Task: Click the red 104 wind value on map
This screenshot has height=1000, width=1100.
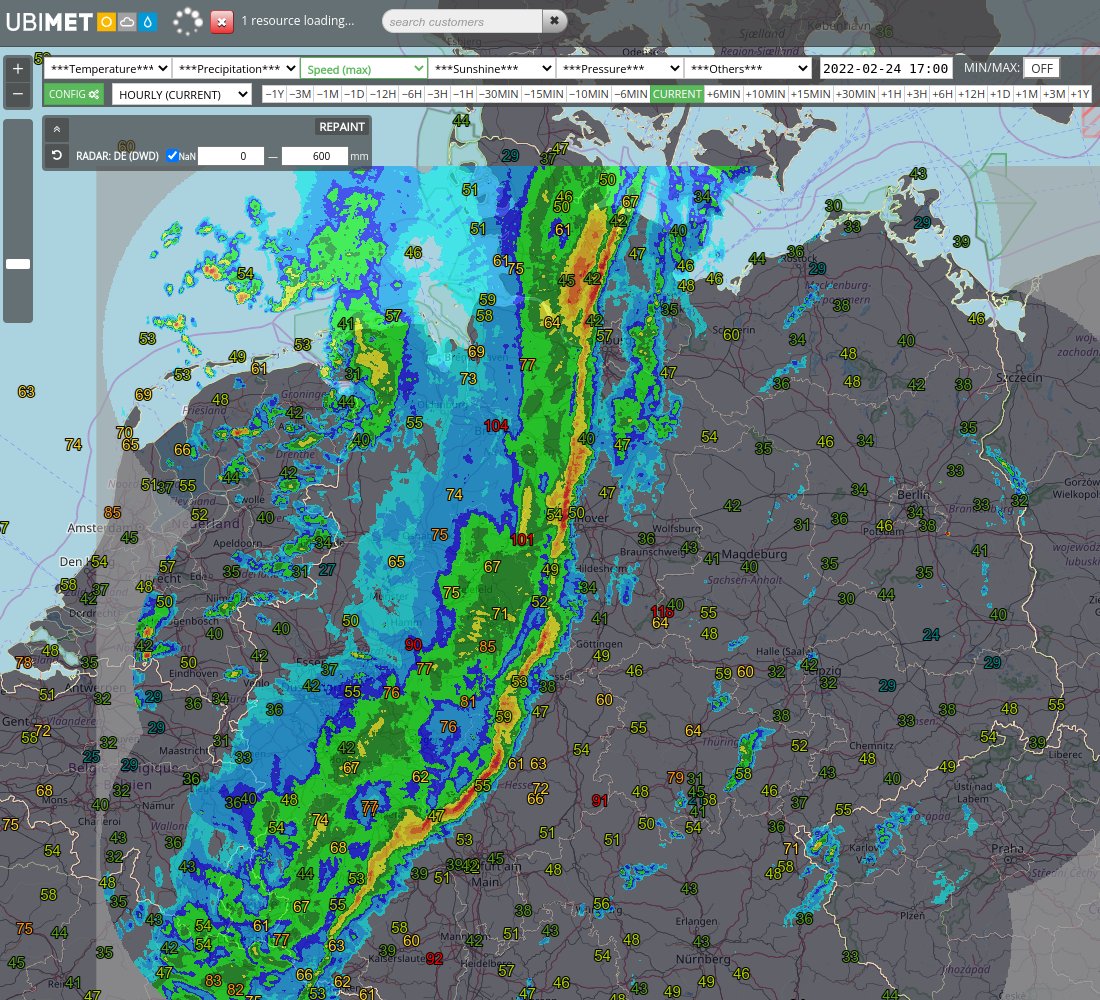Action: [x=496, y=425]
